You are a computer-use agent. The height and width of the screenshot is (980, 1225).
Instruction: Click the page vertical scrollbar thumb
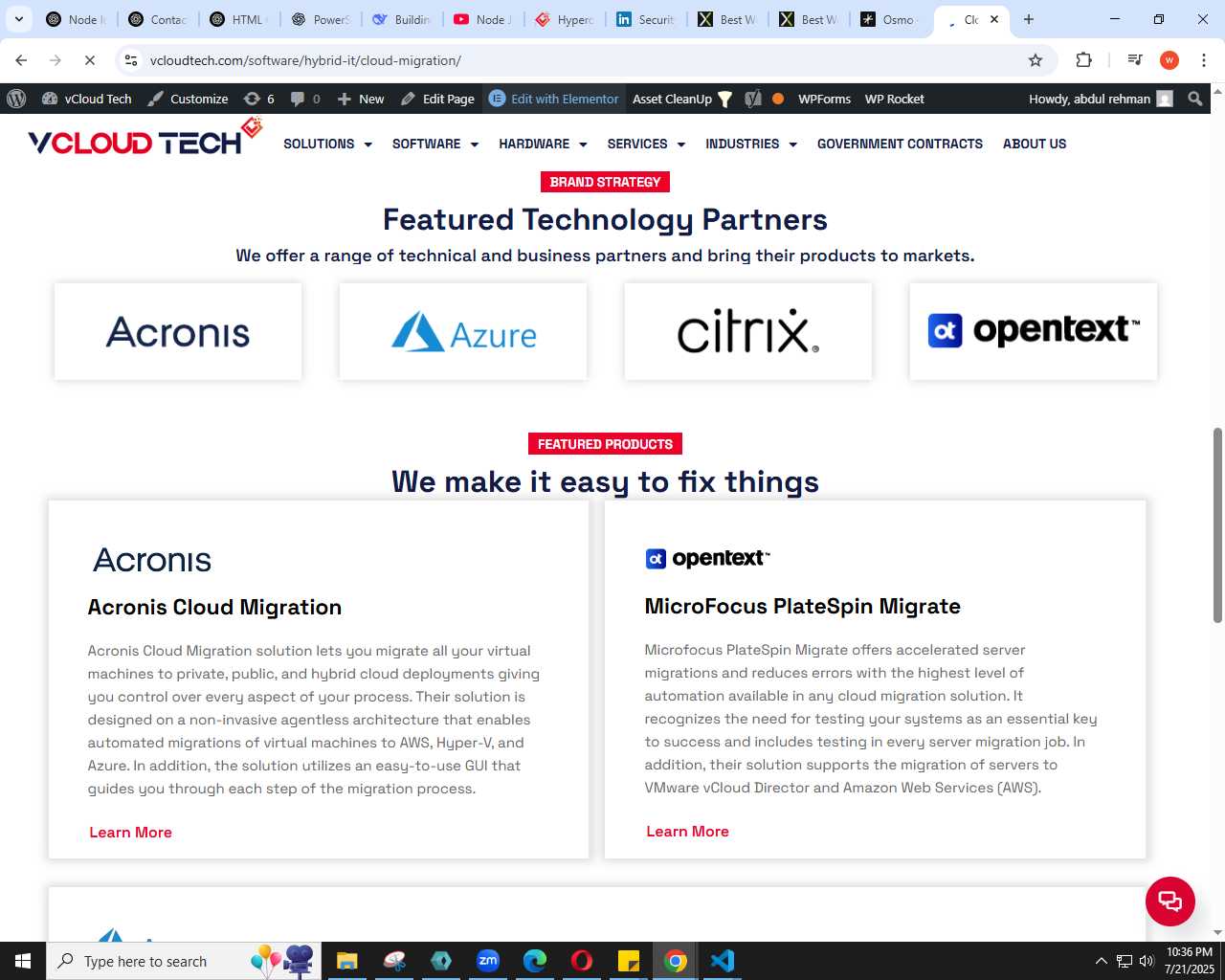(1217, 524)
